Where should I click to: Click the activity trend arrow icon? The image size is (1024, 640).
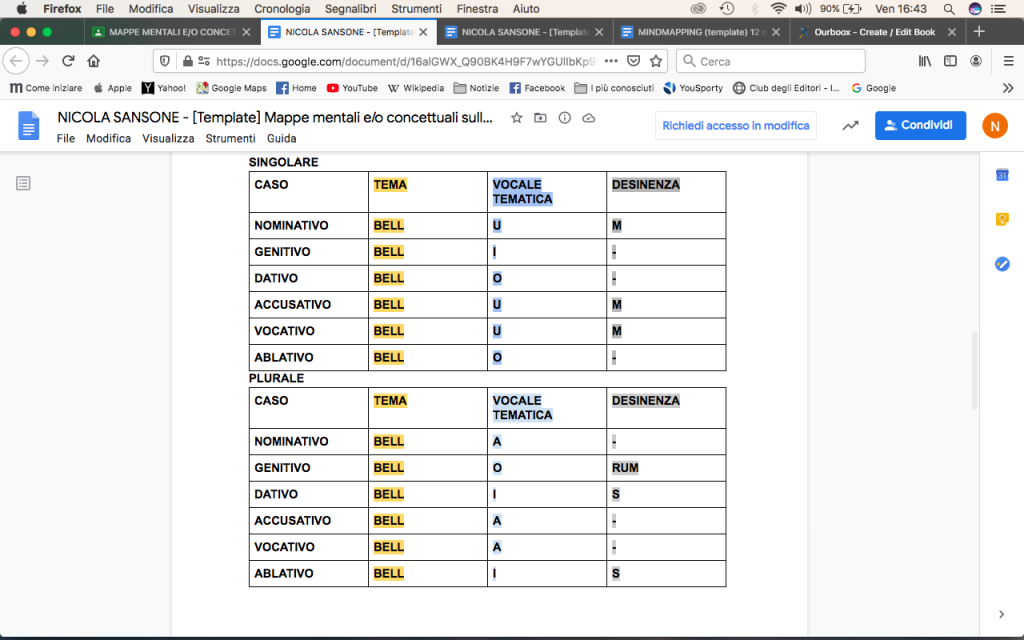pyautogui.click(x=850, y=126)
